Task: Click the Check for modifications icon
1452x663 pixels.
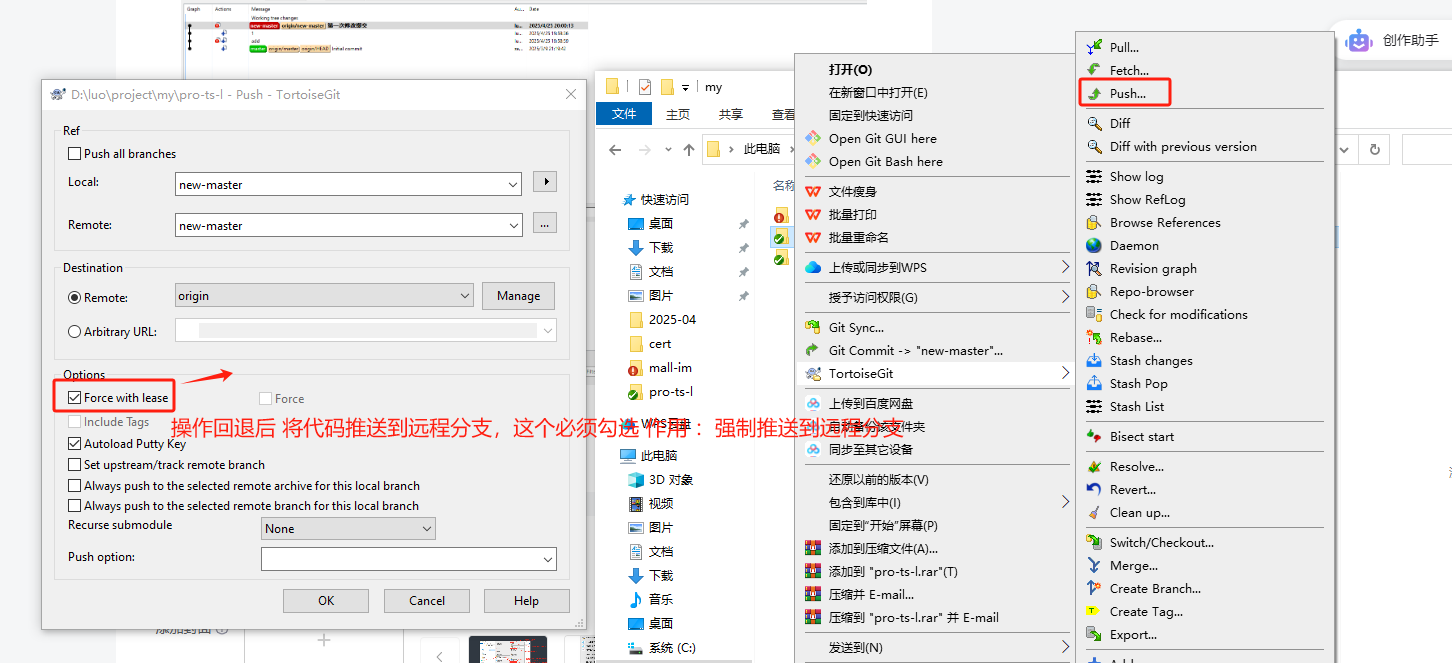Action: [x=1094, y=314]
